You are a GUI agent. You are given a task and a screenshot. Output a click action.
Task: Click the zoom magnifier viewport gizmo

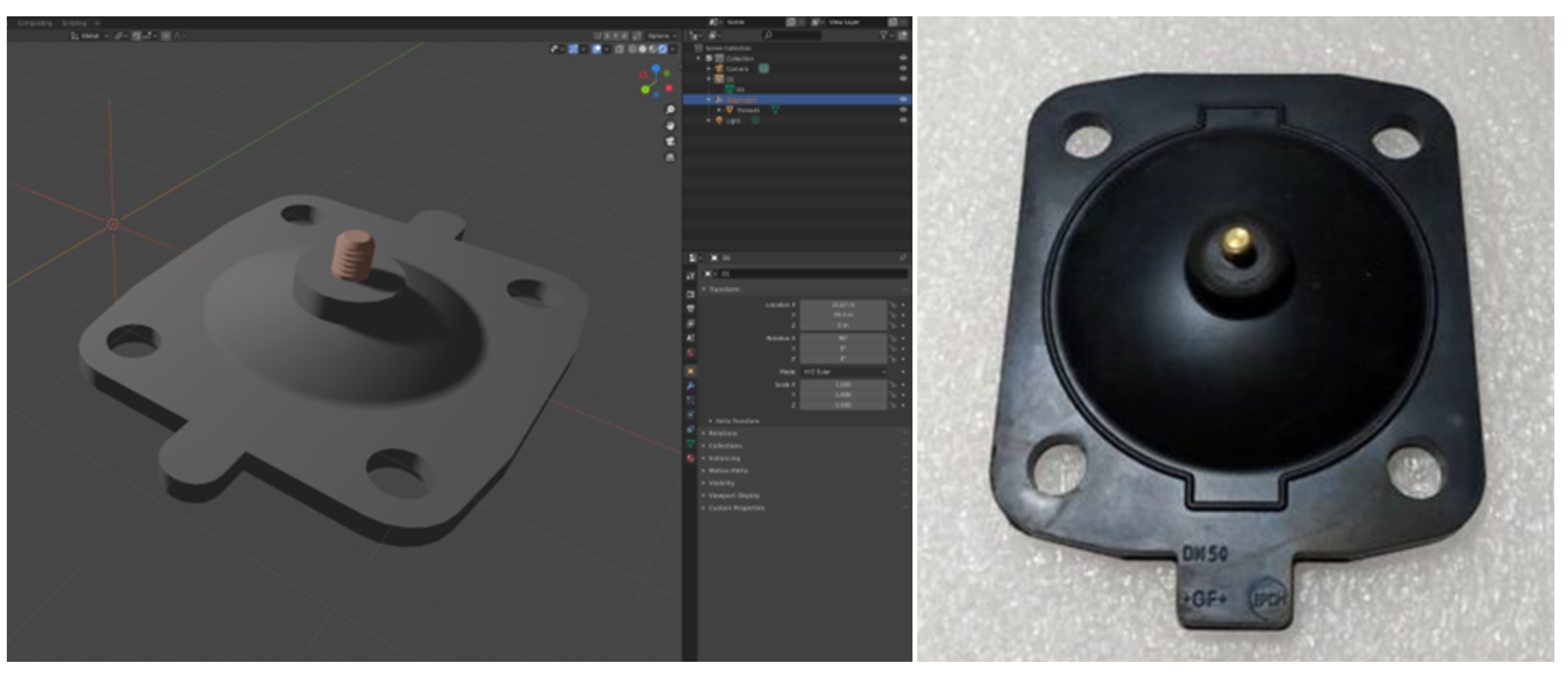[670, 110]
